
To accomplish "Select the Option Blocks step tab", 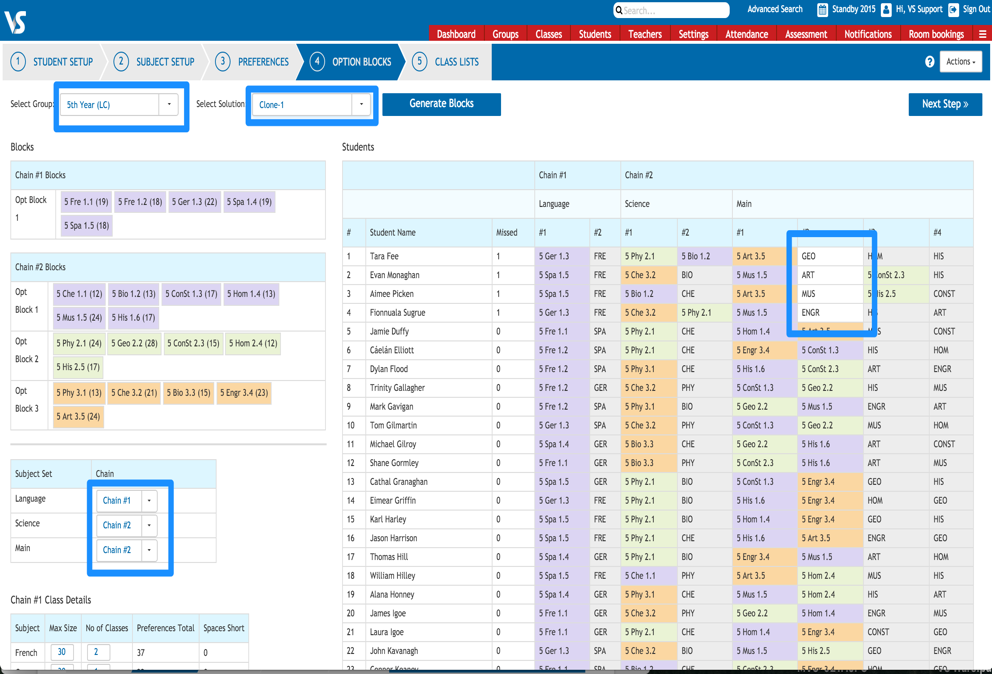I will [351, 61].
